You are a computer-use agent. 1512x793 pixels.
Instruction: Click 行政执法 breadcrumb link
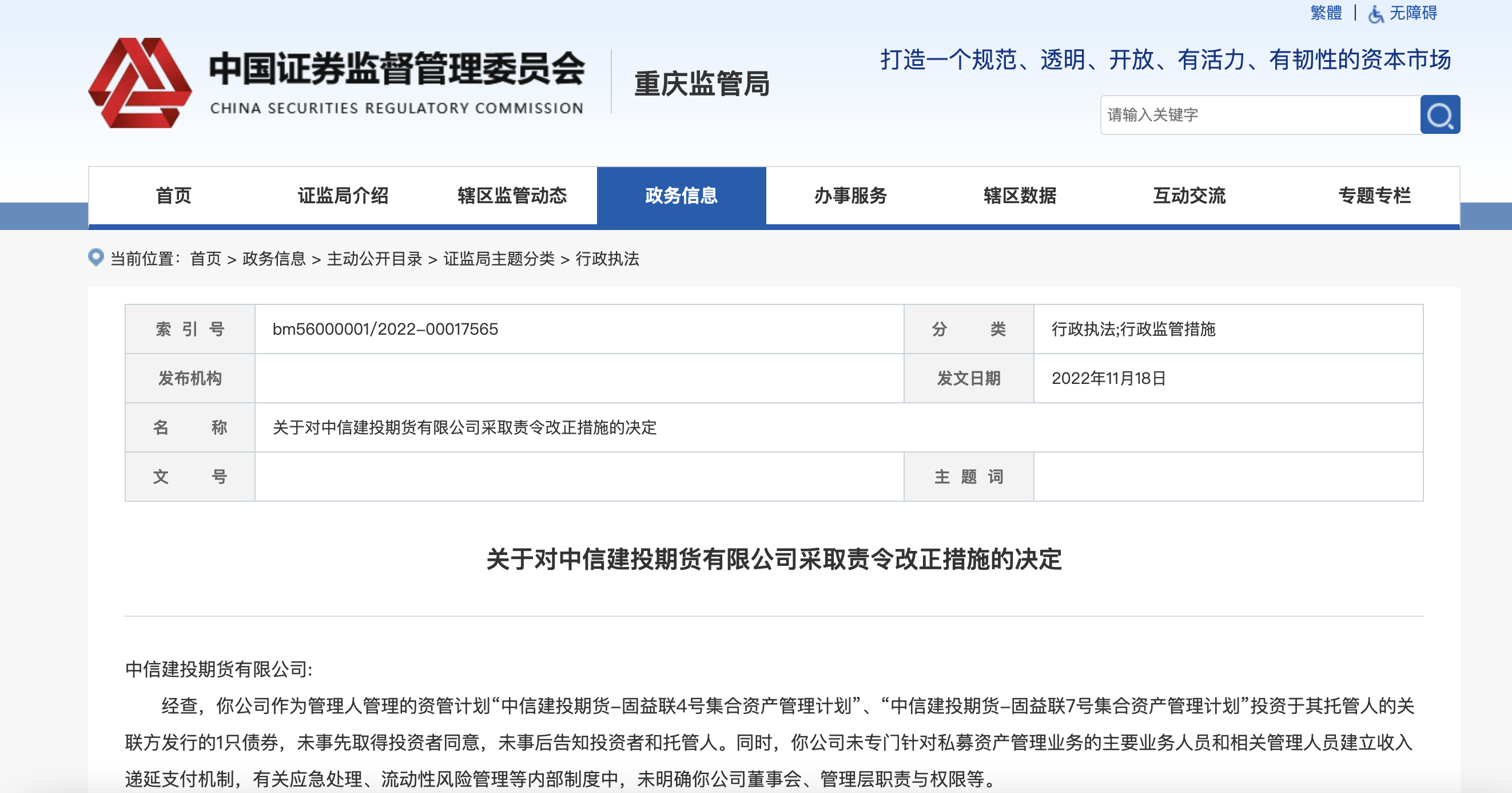pyautogui.click(x=607, y=259)
